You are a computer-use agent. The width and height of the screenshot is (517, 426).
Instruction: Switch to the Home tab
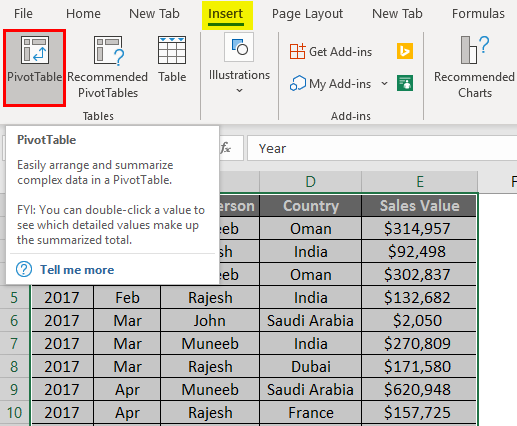83,14
